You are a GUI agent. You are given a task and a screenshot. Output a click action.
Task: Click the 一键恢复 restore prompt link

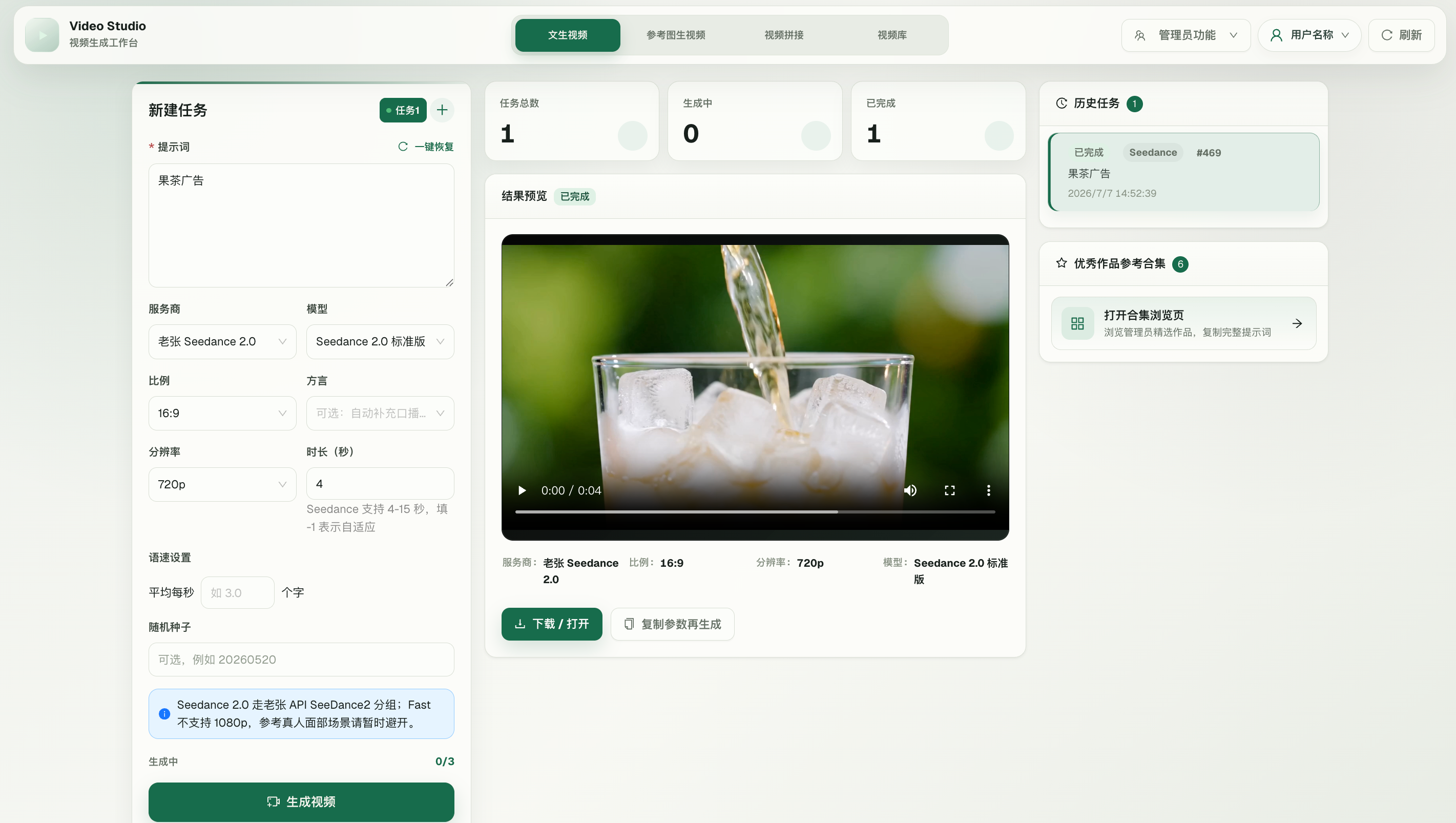(426, 147)
